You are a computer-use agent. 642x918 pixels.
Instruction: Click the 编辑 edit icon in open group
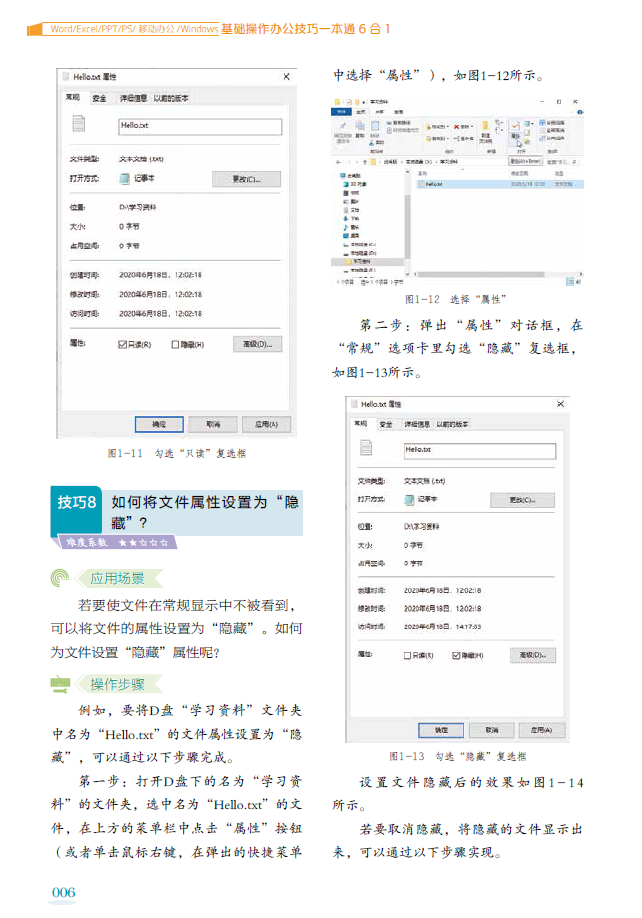[527, 132]
